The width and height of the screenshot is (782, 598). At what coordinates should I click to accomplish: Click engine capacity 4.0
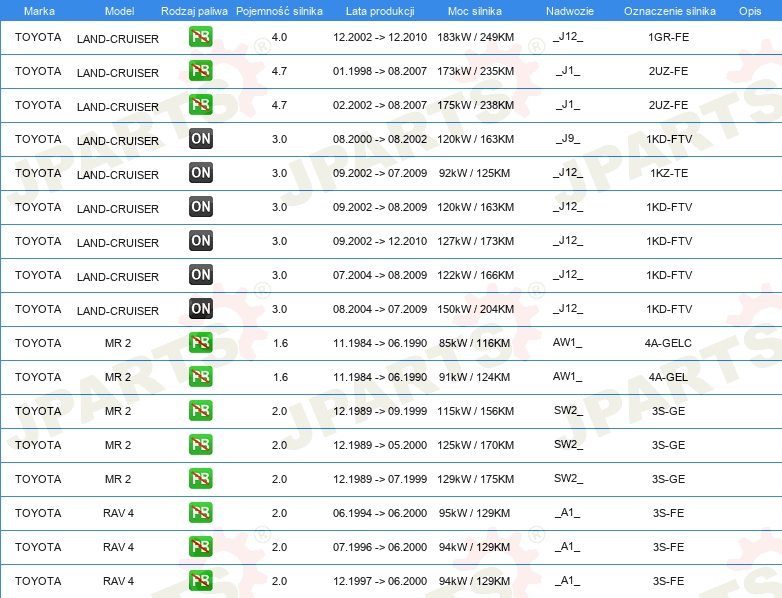pos(279,37)
